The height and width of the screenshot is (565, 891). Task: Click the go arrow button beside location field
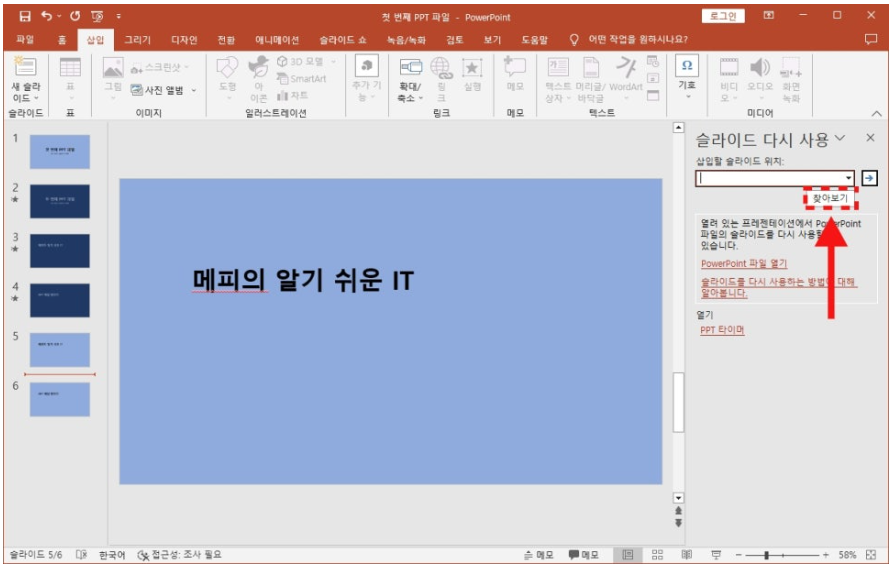coord(869,178)
